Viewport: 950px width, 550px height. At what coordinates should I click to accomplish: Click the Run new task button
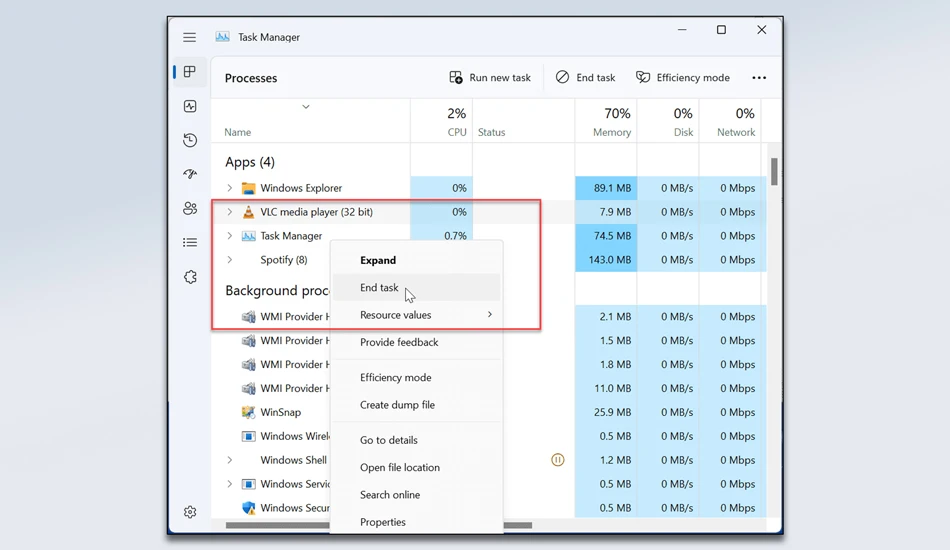490,78
